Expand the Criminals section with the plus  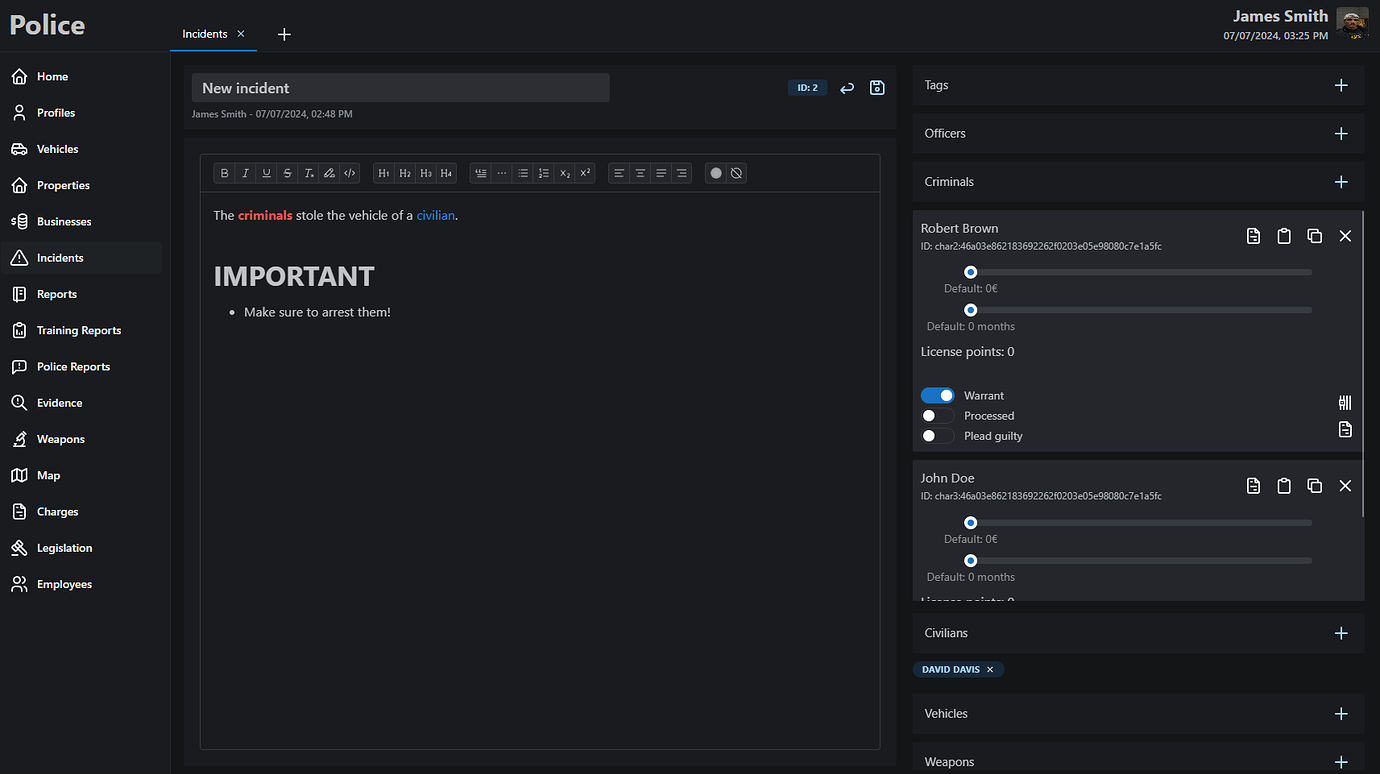coord(1341,181)
